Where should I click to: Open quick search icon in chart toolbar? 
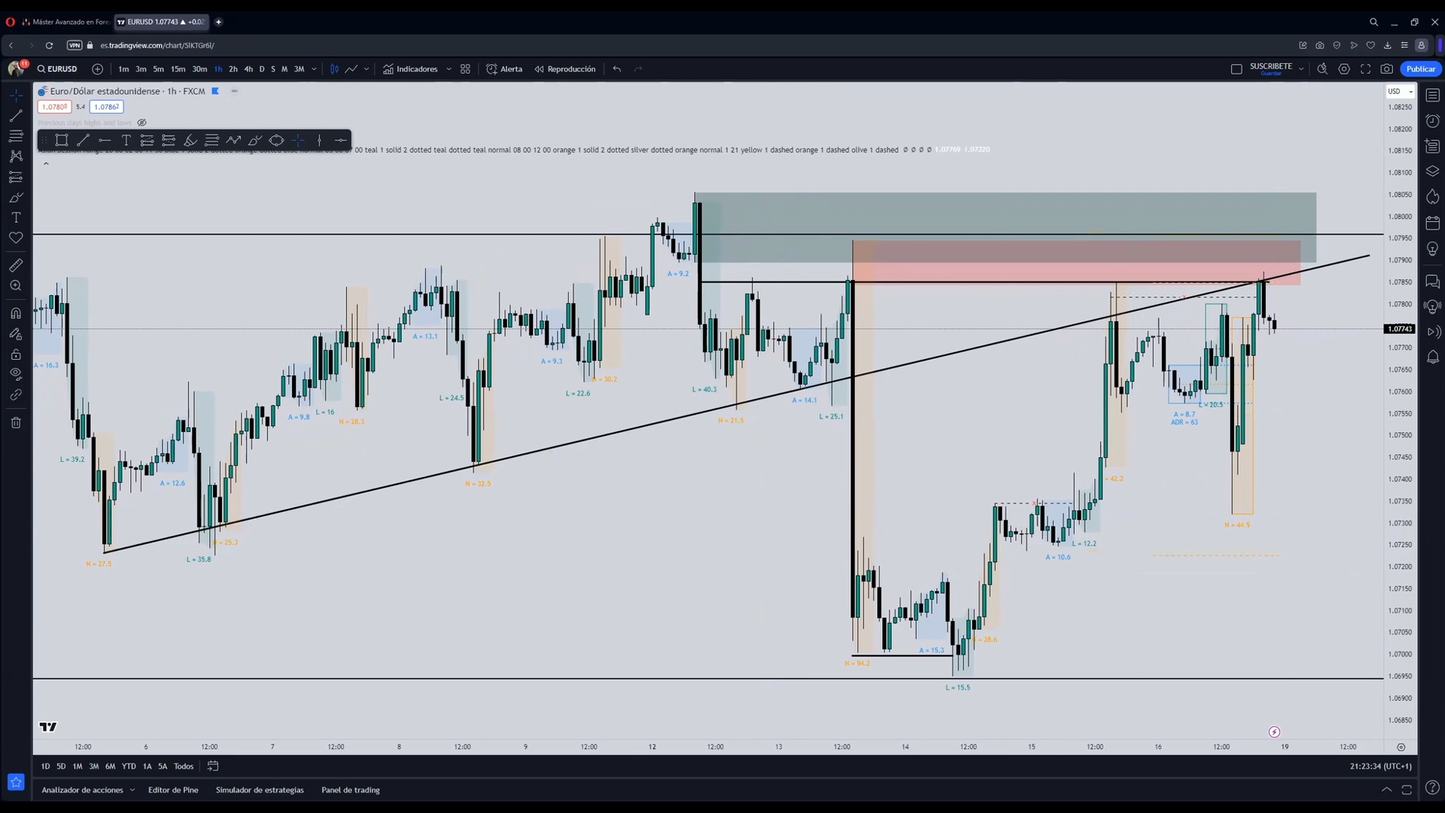pos(1322,69)
